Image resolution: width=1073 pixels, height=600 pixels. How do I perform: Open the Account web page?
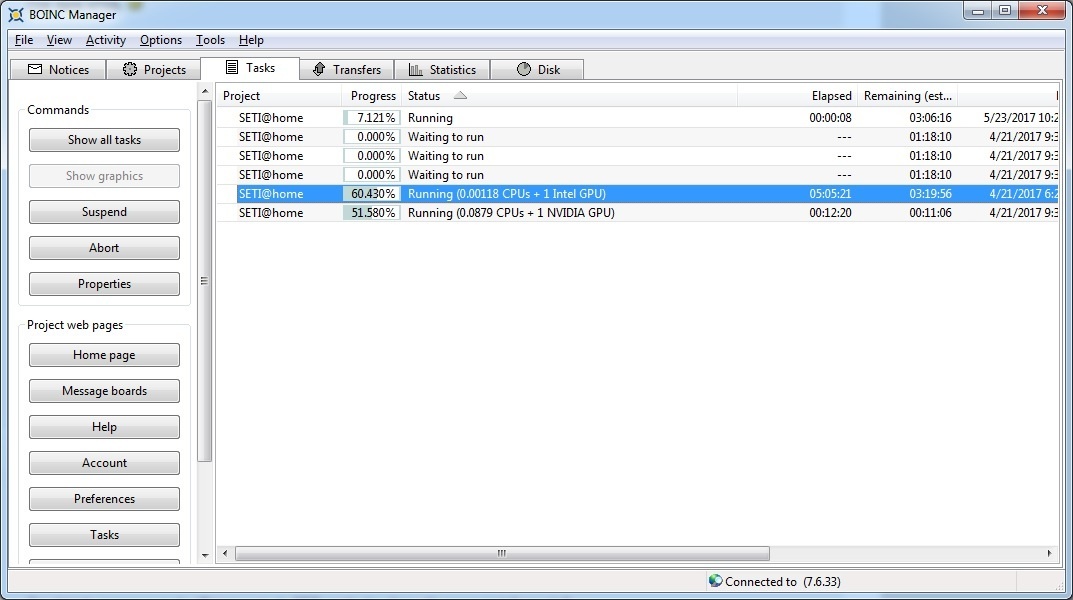(x=104, y=462)
